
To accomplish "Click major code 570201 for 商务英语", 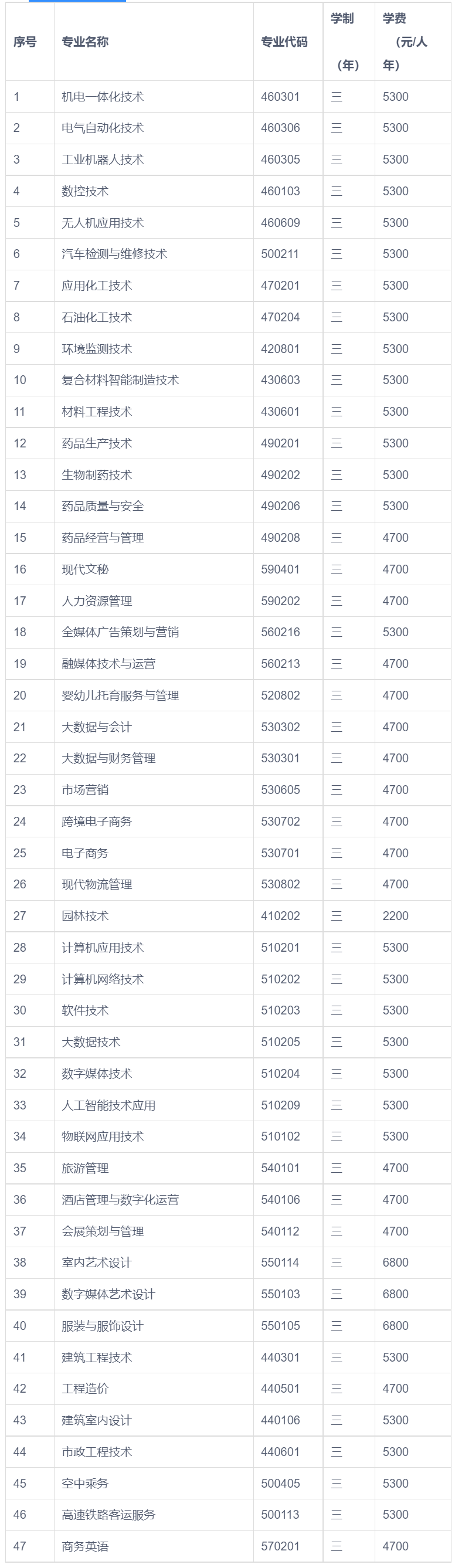I will pyautogui.click(x=280, y=1546).
